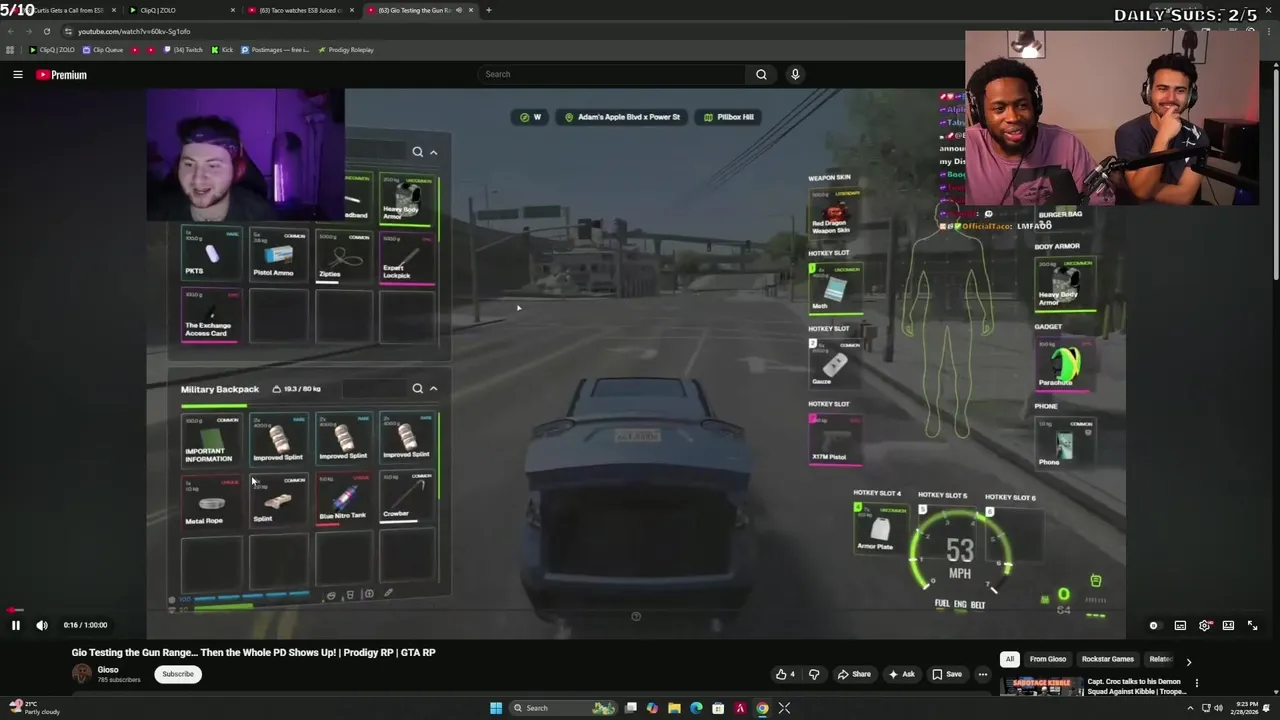Click the Military Backpack search icon

coord(417,389)
